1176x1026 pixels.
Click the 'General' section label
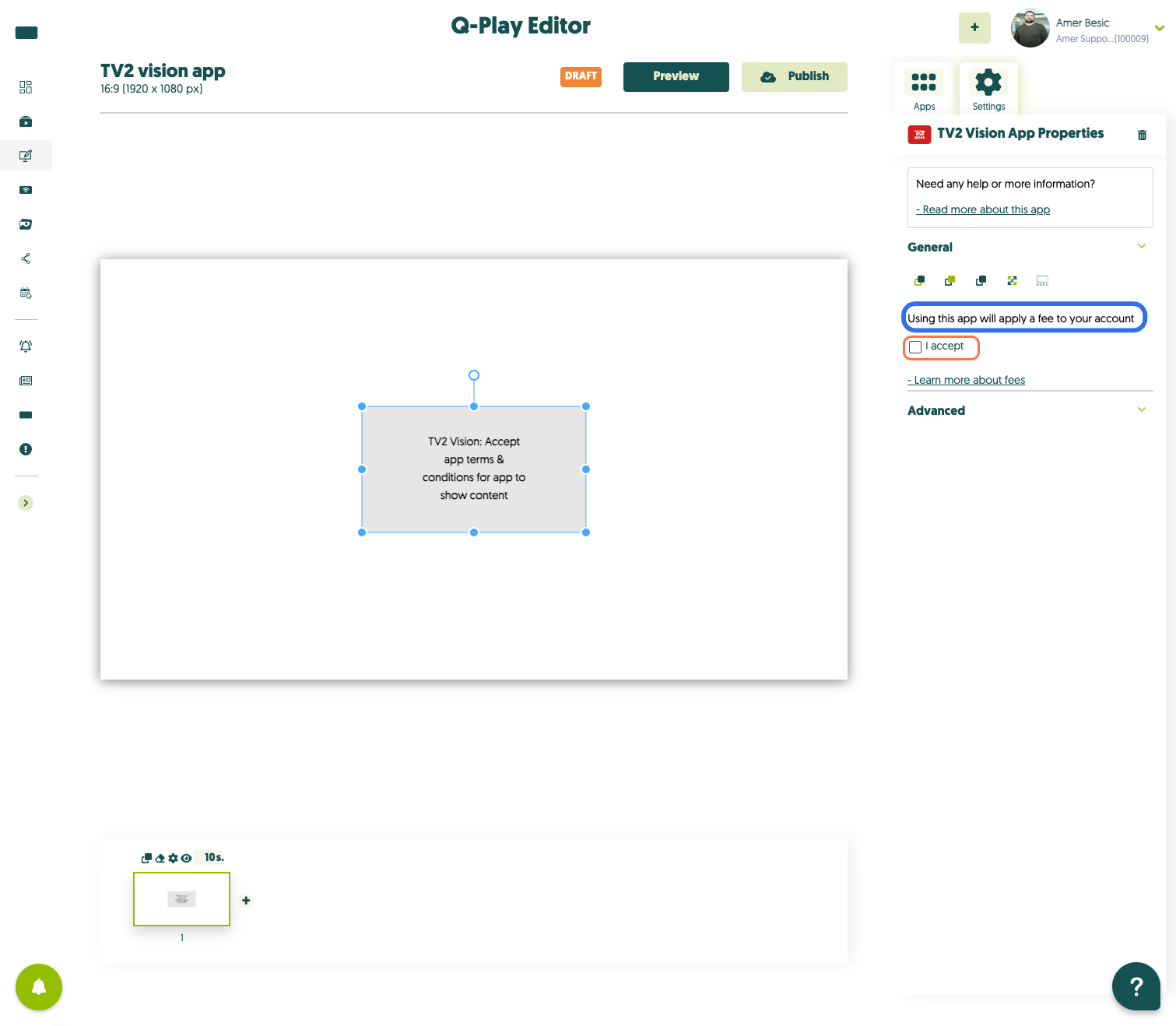(930, 247)
